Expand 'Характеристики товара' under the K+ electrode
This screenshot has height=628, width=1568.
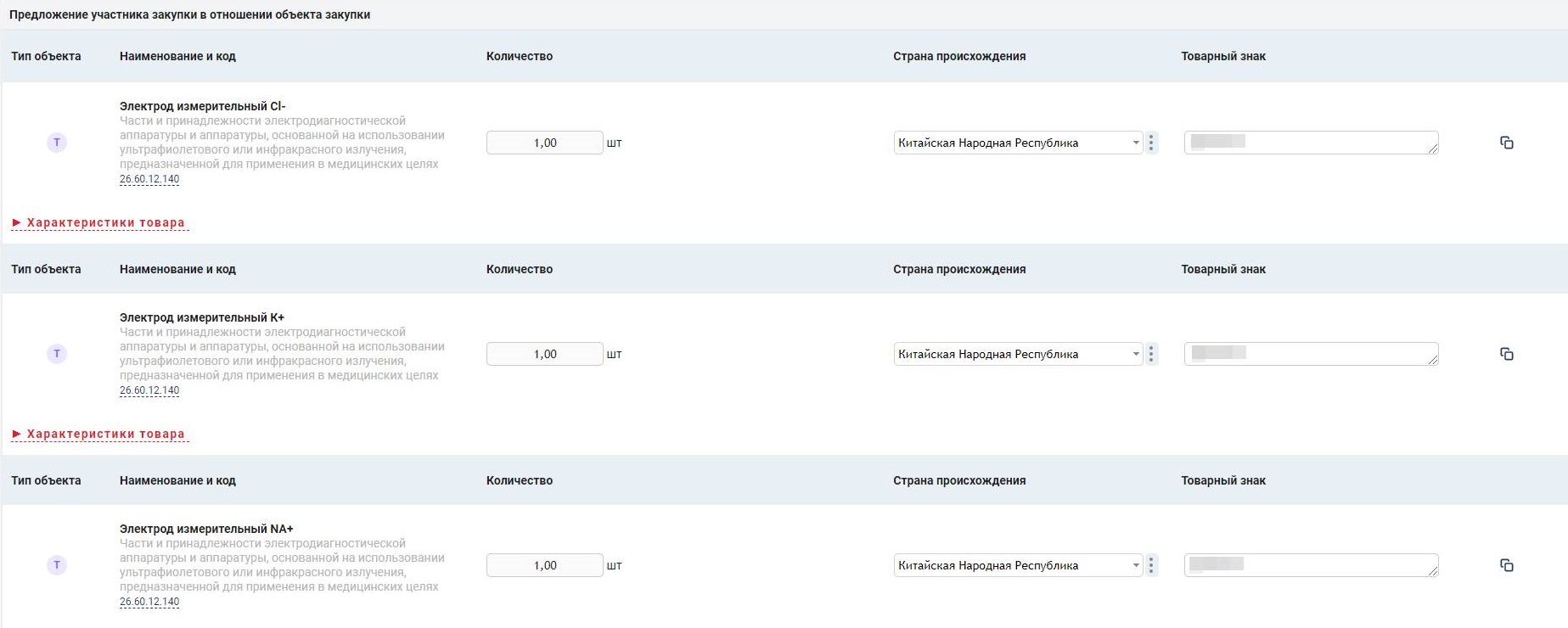[98, 435]
